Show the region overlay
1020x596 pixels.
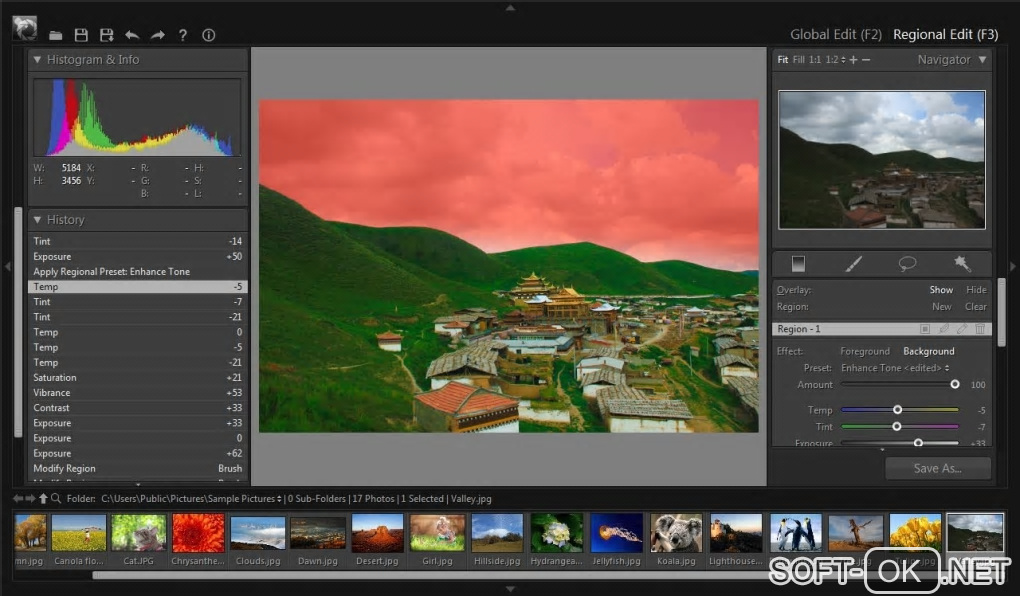pyautogui.click(x=941, y=290)
